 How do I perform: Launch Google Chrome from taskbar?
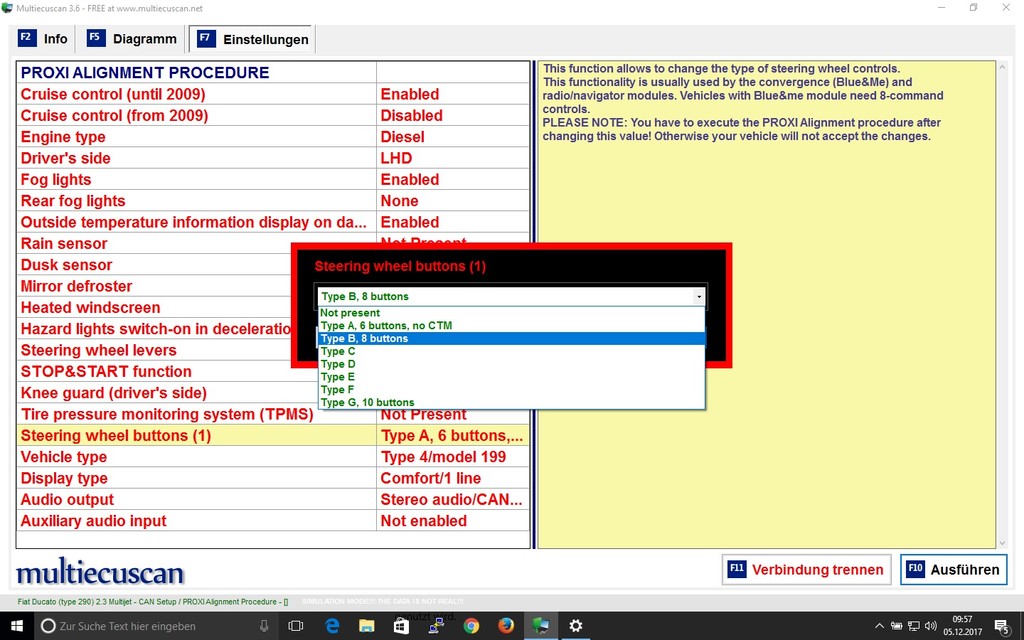pyautogui.click(x=471, y=626)
